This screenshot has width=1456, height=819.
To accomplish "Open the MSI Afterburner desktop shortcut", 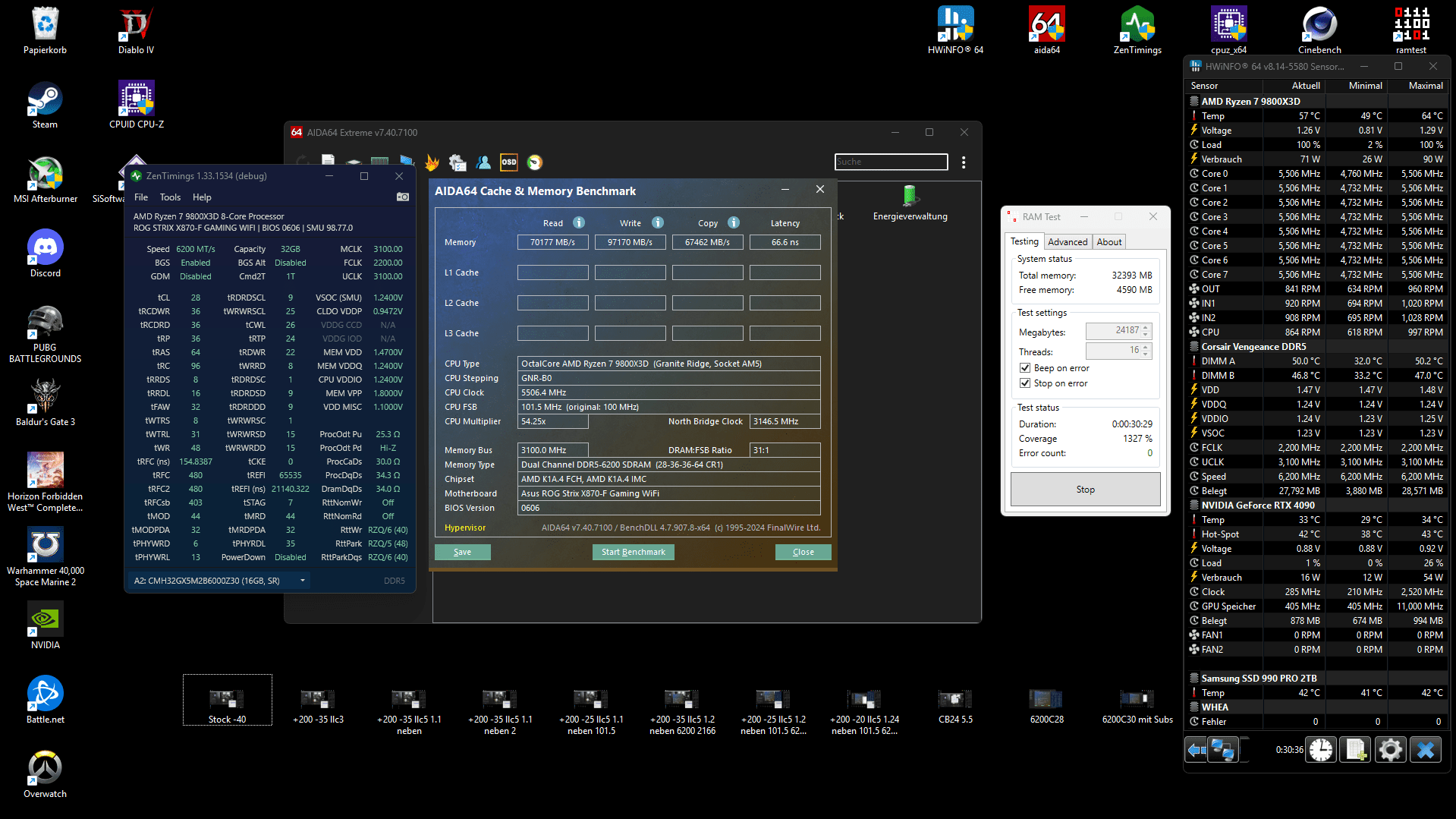I will click(x=46, y=179).
